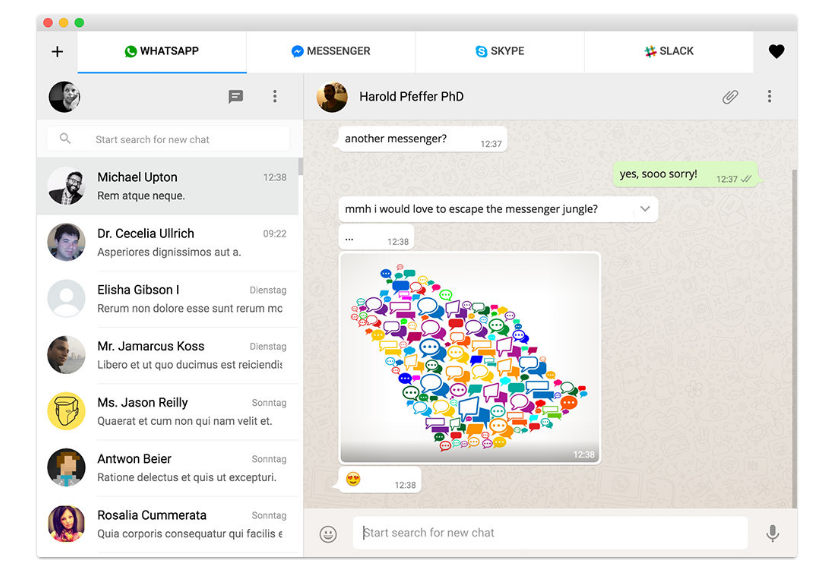Open Dr. Cecelia Ullrich chat

(167, 242)
